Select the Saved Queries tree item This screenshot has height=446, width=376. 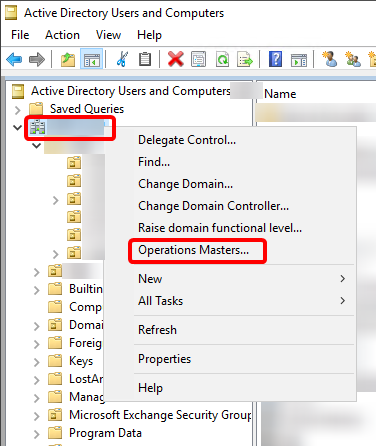[x=87, y=109]
